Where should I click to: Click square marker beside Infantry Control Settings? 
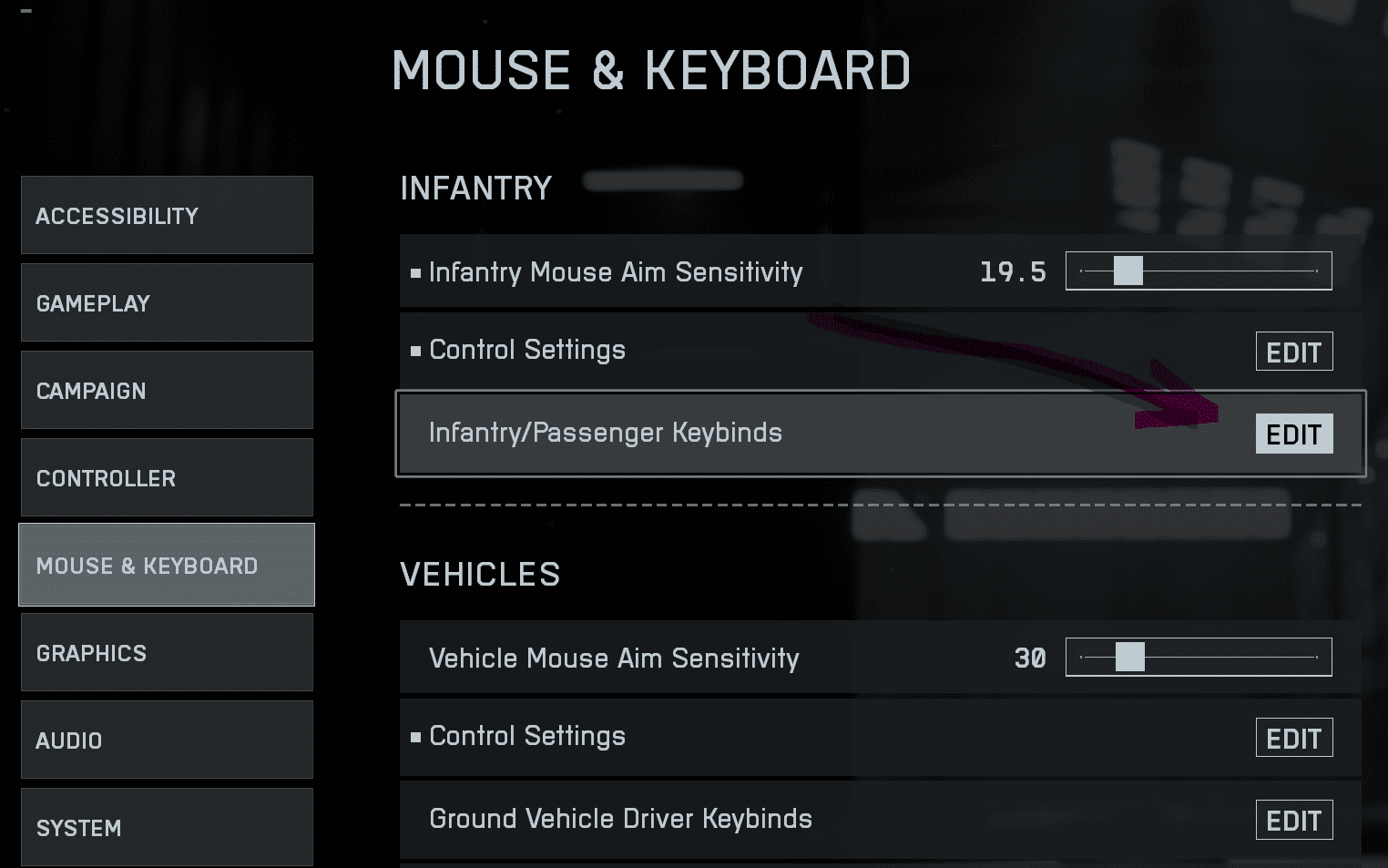(x=415, y=351)
